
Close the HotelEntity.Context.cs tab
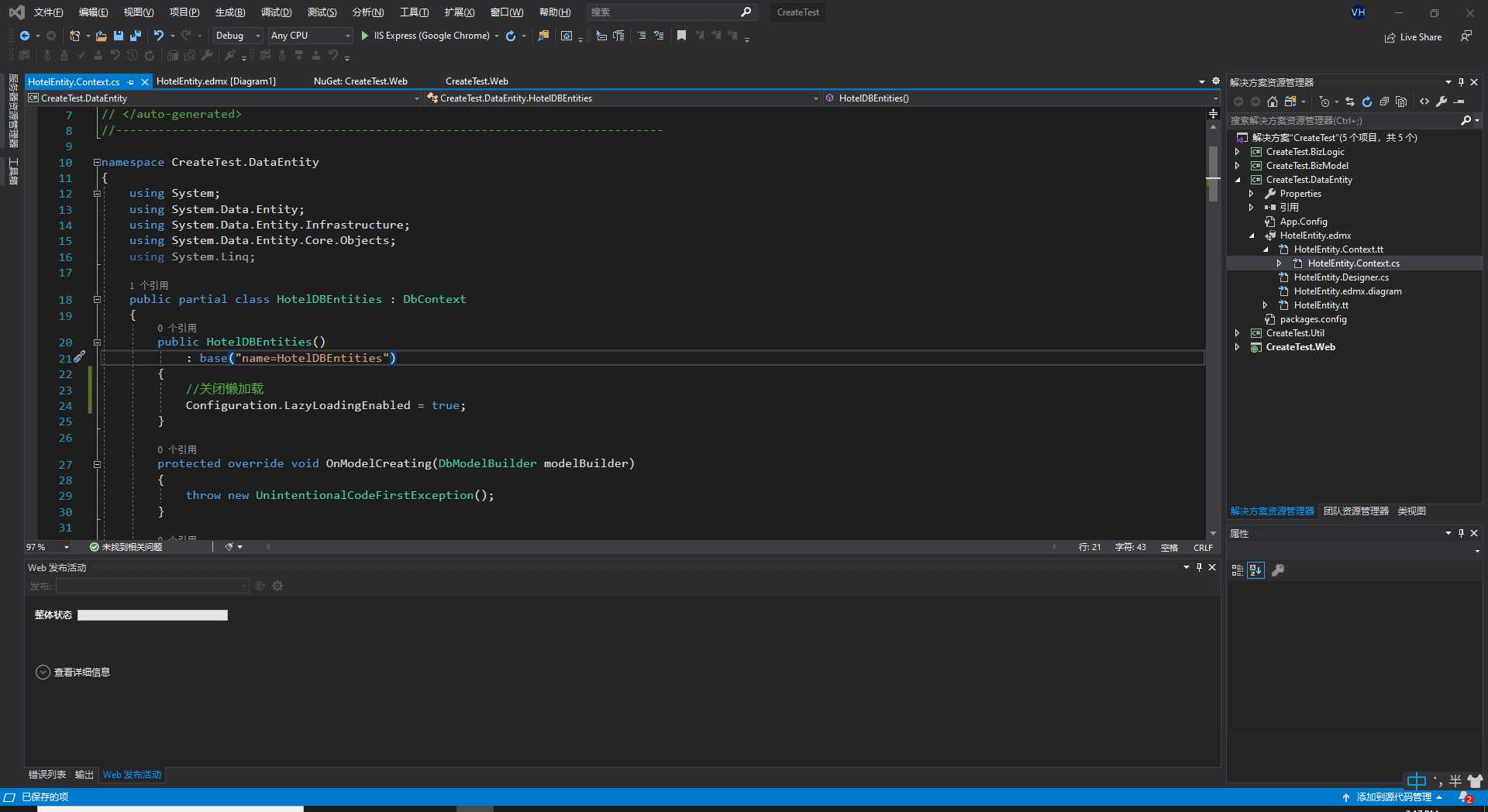144,82
